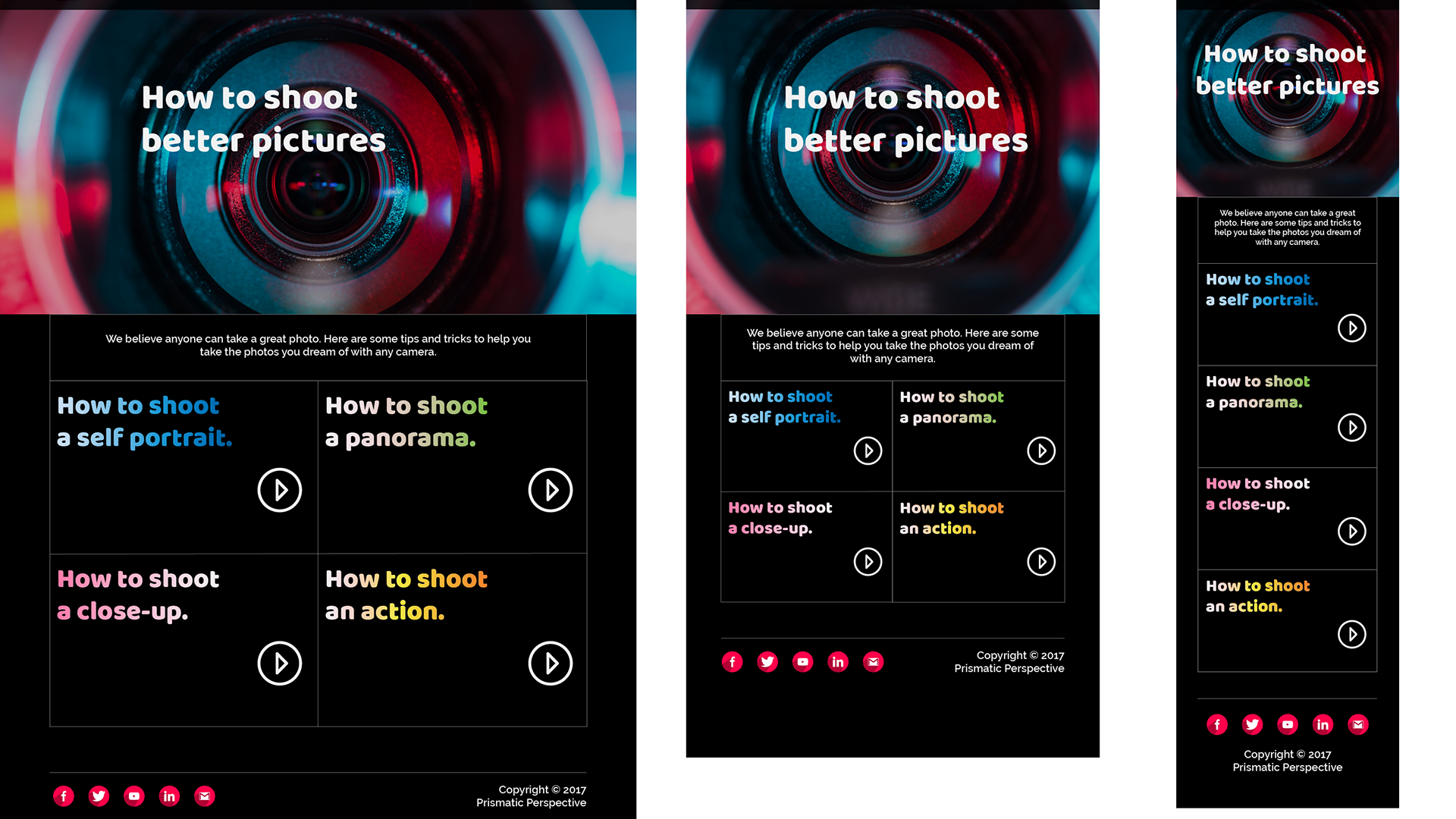Screen dimensions: 1456x819
Task: Click YouTube icon in tablet layout footer
Action: 802,661
